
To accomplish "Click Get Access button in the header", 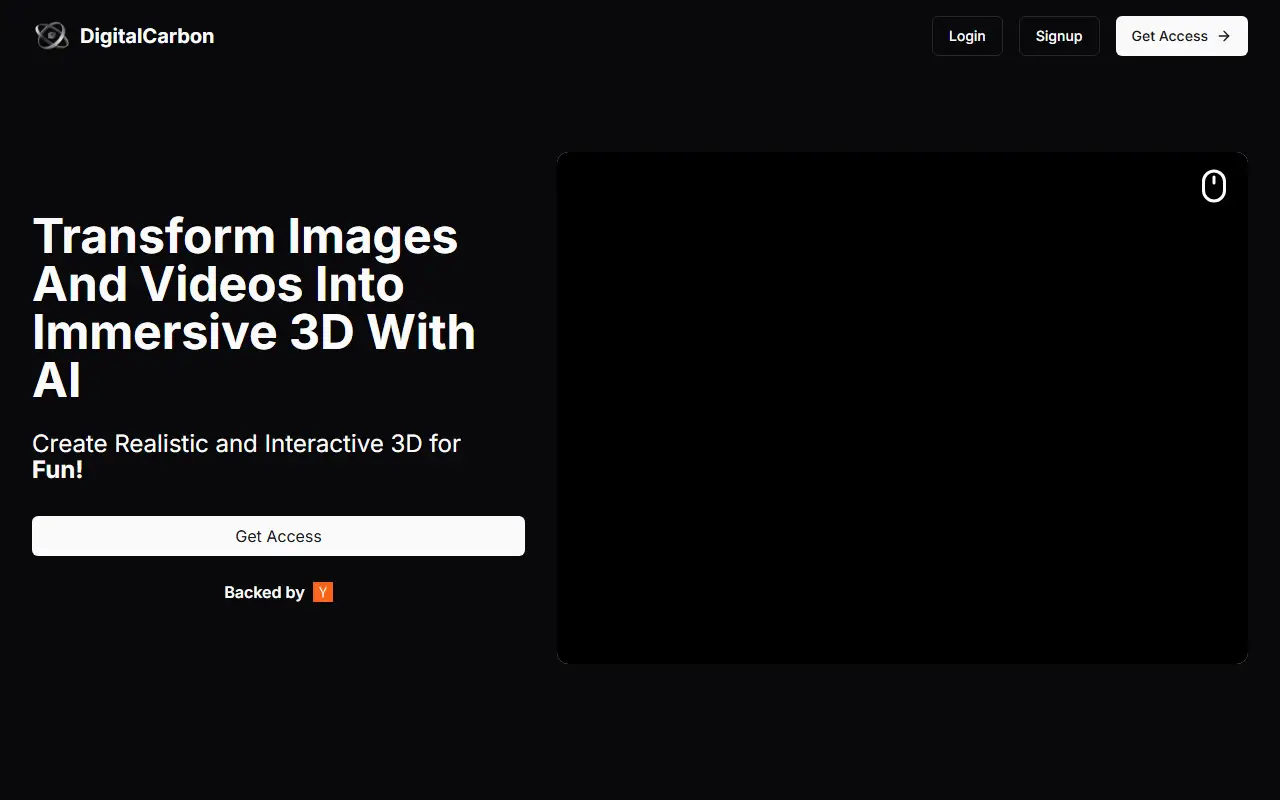I will [x=1182, y=36].
